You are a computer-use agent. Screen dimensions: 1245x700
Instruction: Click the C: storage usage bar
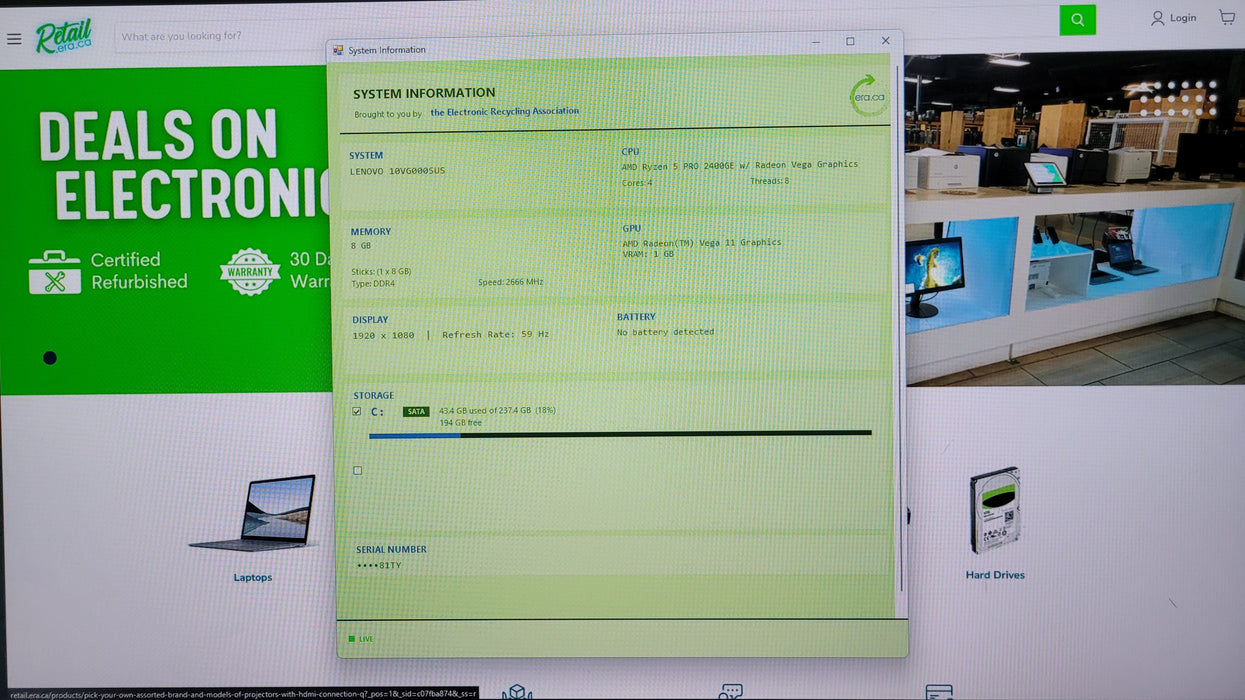tap(620, 434)
